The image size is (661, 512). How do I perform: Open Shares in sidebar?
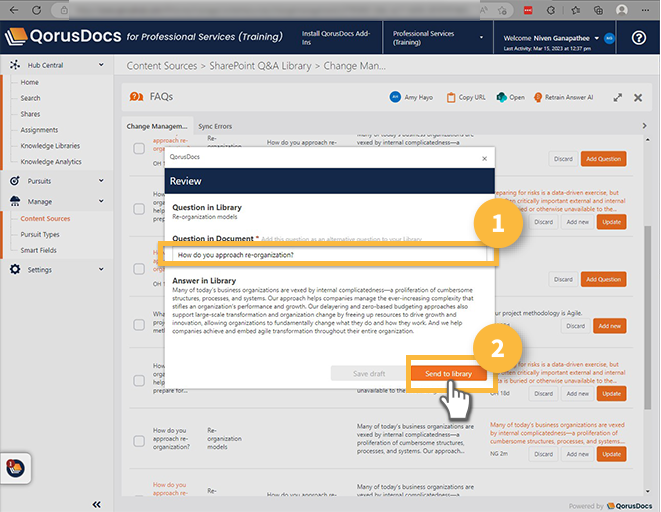tap(30, 114)
